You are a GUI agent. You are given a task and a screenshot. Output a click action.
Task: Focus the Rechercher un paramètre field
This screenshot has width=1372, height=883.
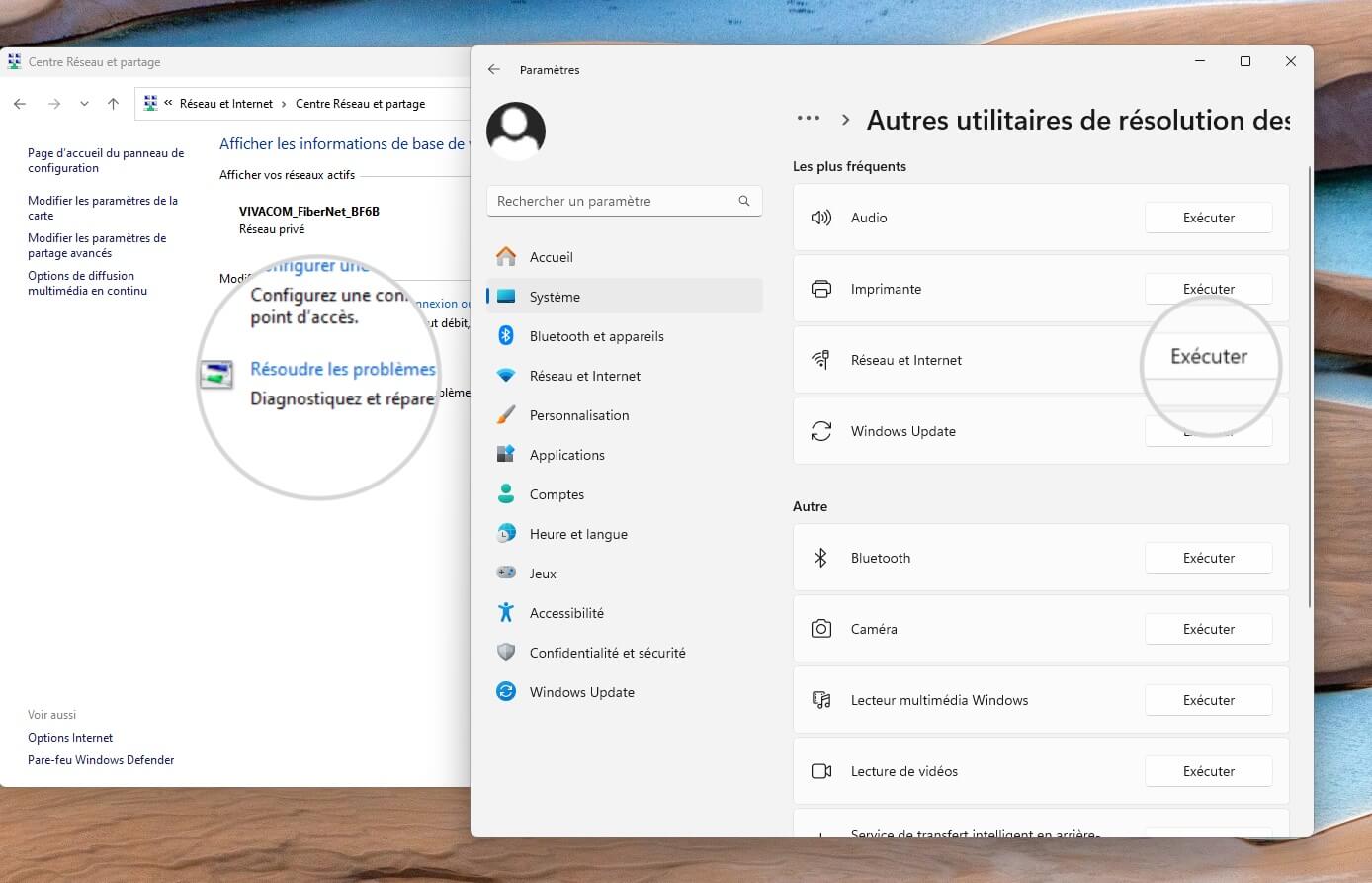click(x=625, y=201)
